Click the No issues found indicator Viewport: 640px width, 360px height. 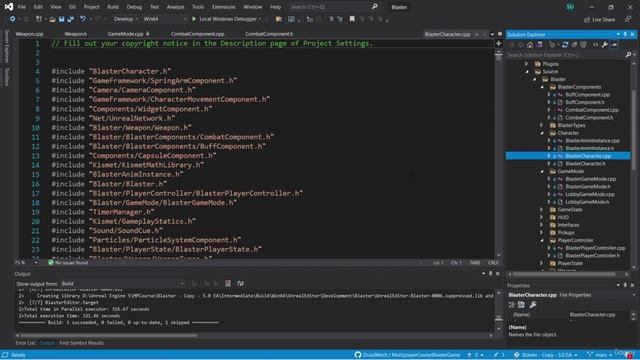click(x=68, y=263)
